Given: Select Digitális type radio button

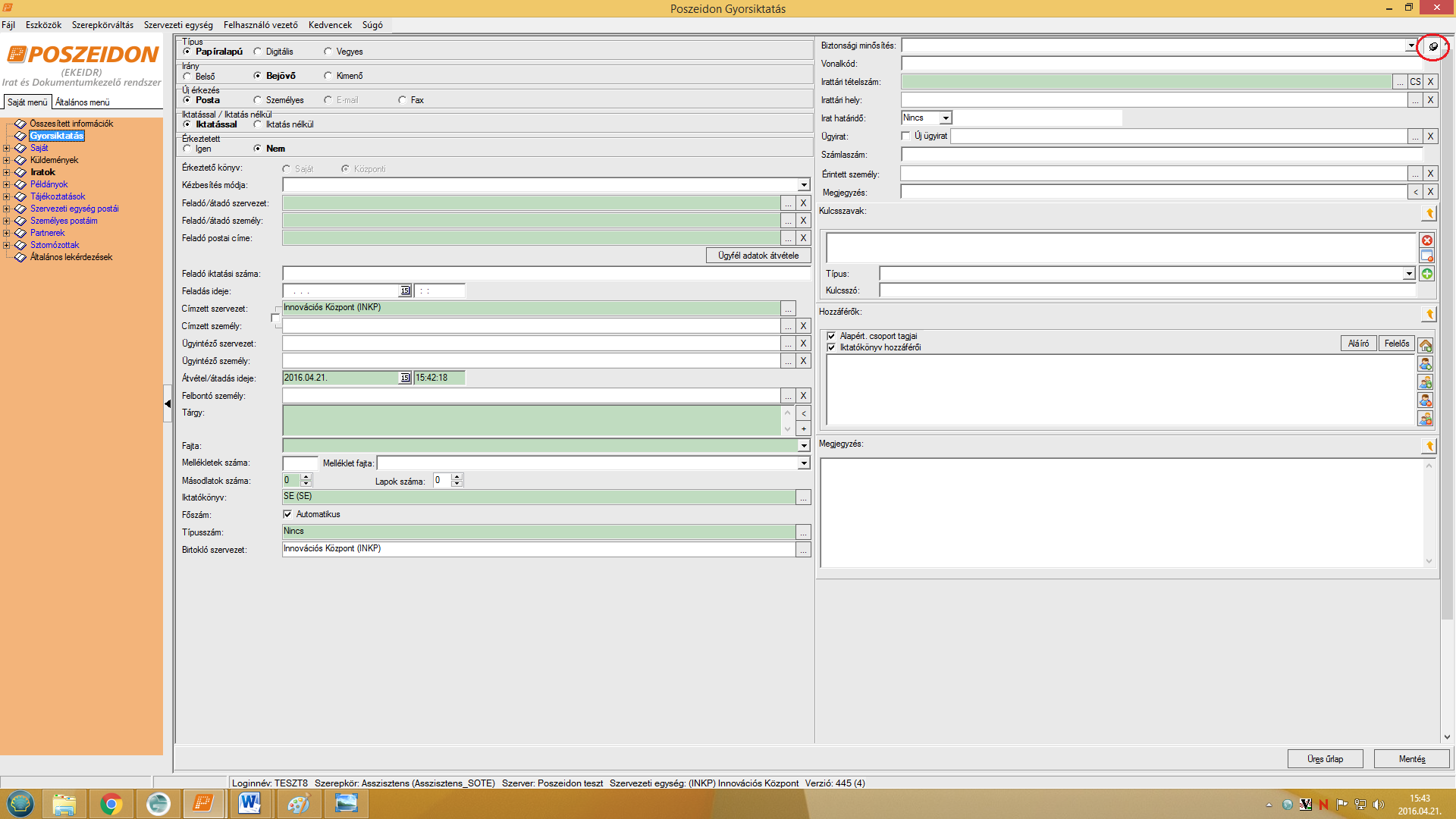Looking at the screenshot, I should click(x=258, y=52).
